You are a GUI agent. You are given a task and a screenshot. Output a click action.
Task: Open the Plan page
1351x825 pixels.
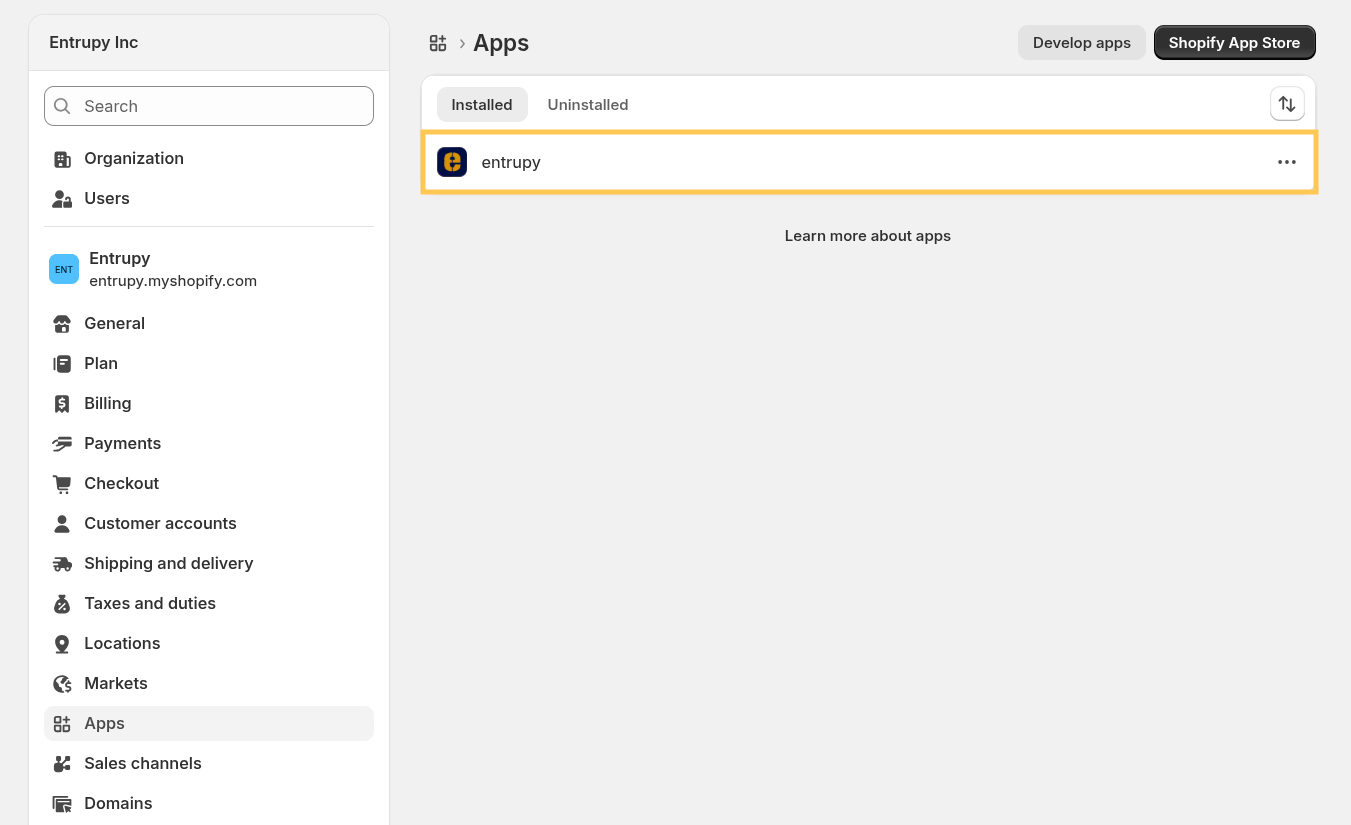(209, 364)
